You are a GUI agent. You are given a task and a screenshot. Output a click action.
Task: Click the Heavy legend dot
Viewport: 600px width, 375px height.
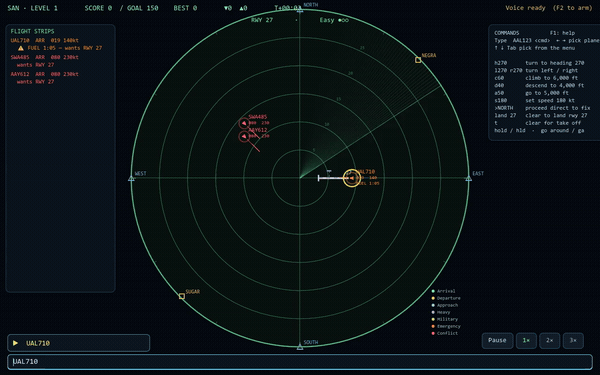coord(433,312)
